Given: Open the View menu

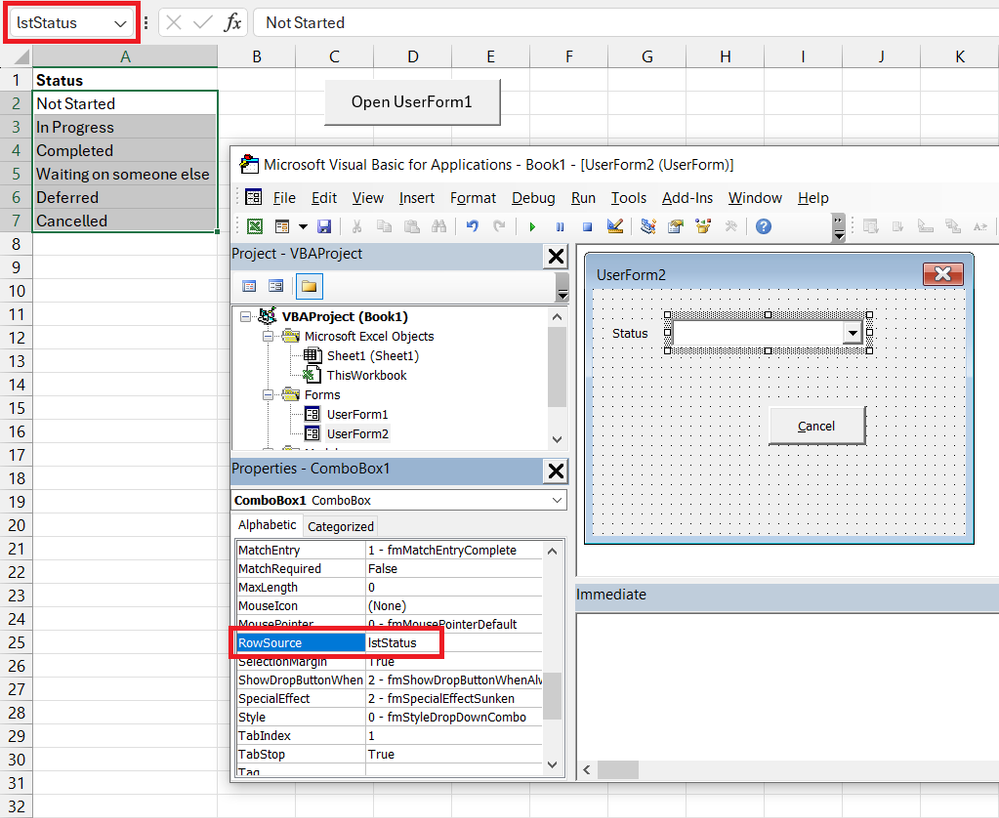Looking at the screenshot, I should 368,198.
